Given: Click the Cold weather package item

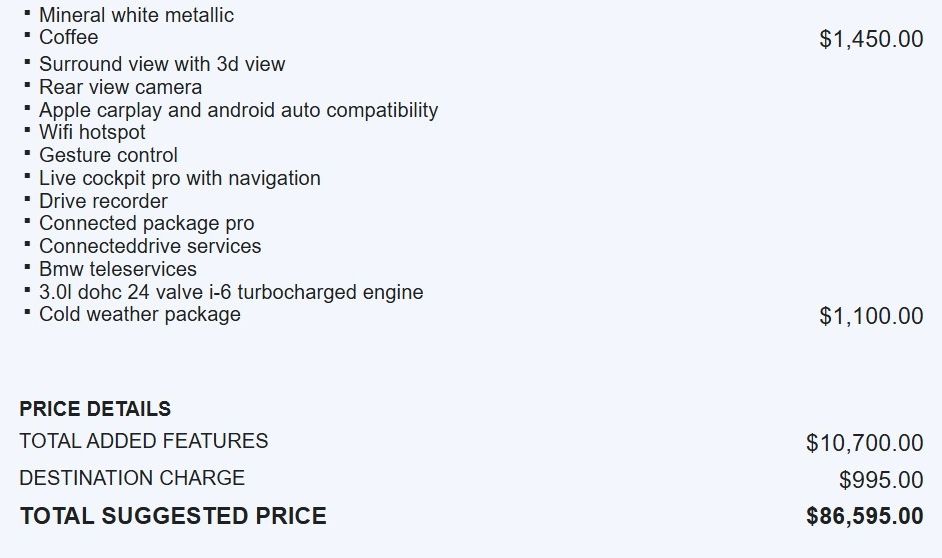Looking at the screenshot, I should [x=140, y=314].
